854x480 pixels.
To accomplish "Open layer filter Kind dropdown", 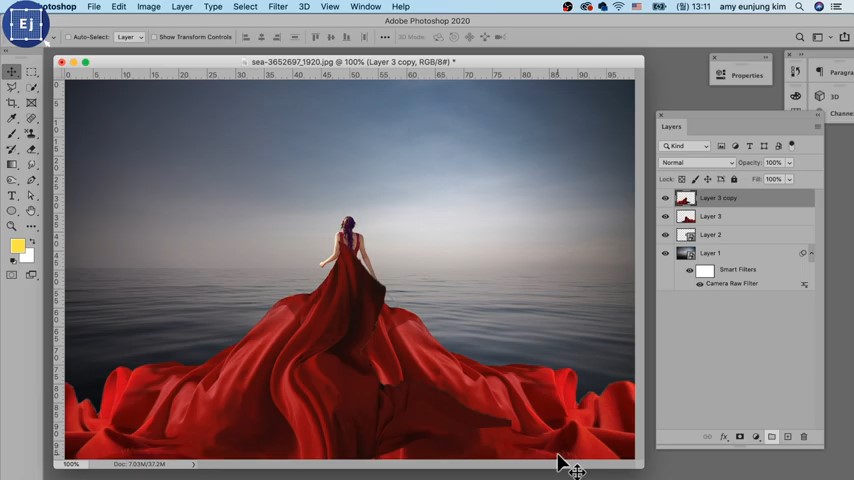I will [684, 146].
